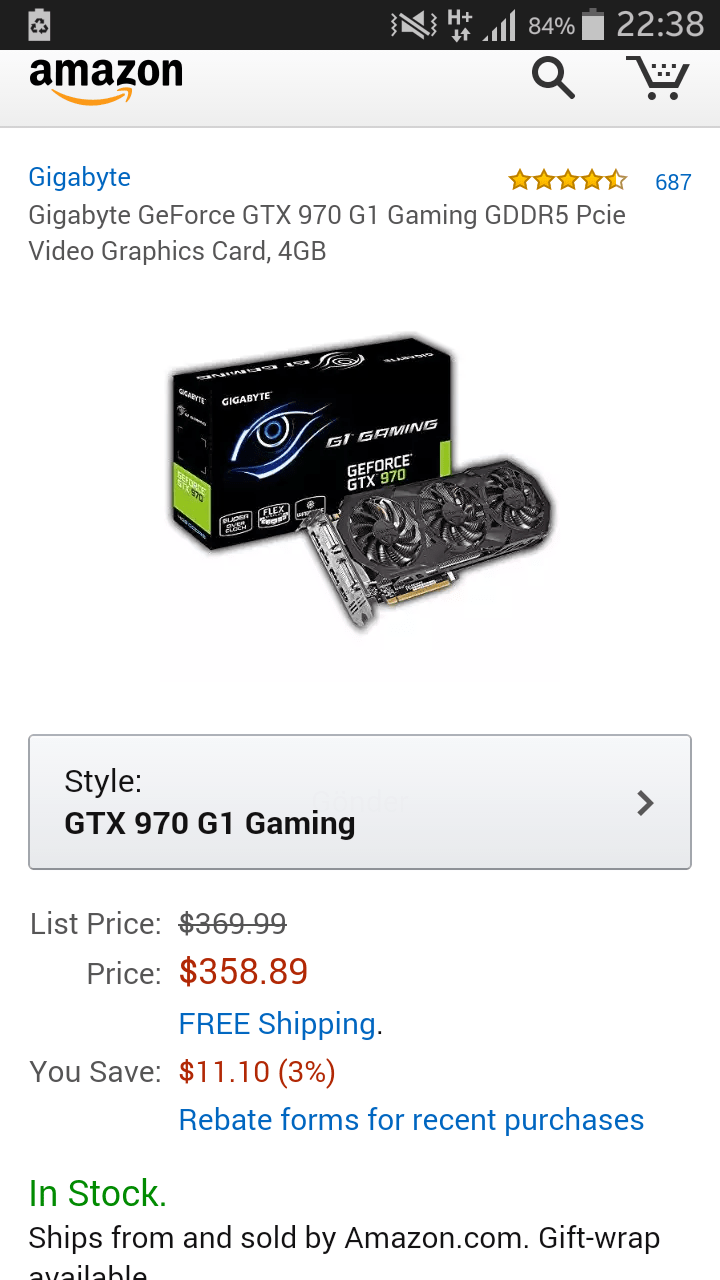Tap the signal strength icon
Viewport: 720px width, 1280px height.
click(499, 26)
